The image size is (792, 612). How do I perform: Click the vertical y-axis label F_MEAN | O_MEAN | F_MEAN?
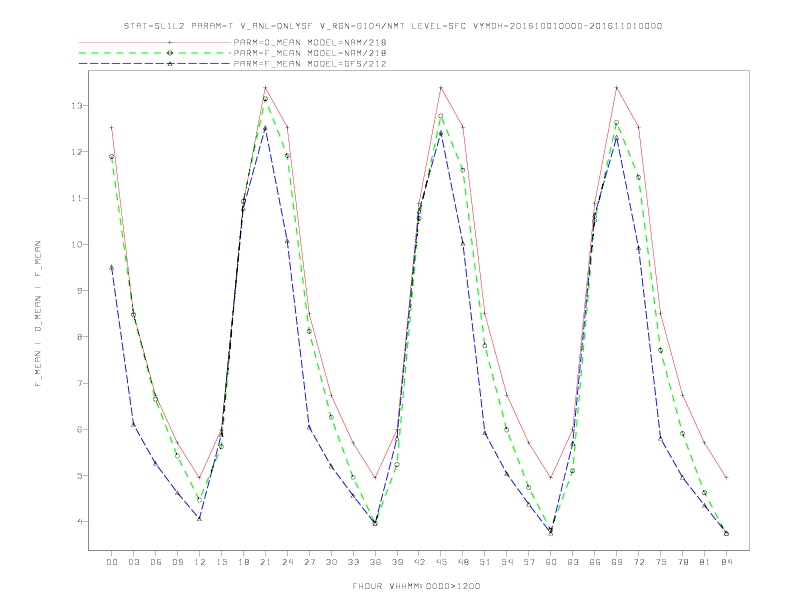pos(38,314)
